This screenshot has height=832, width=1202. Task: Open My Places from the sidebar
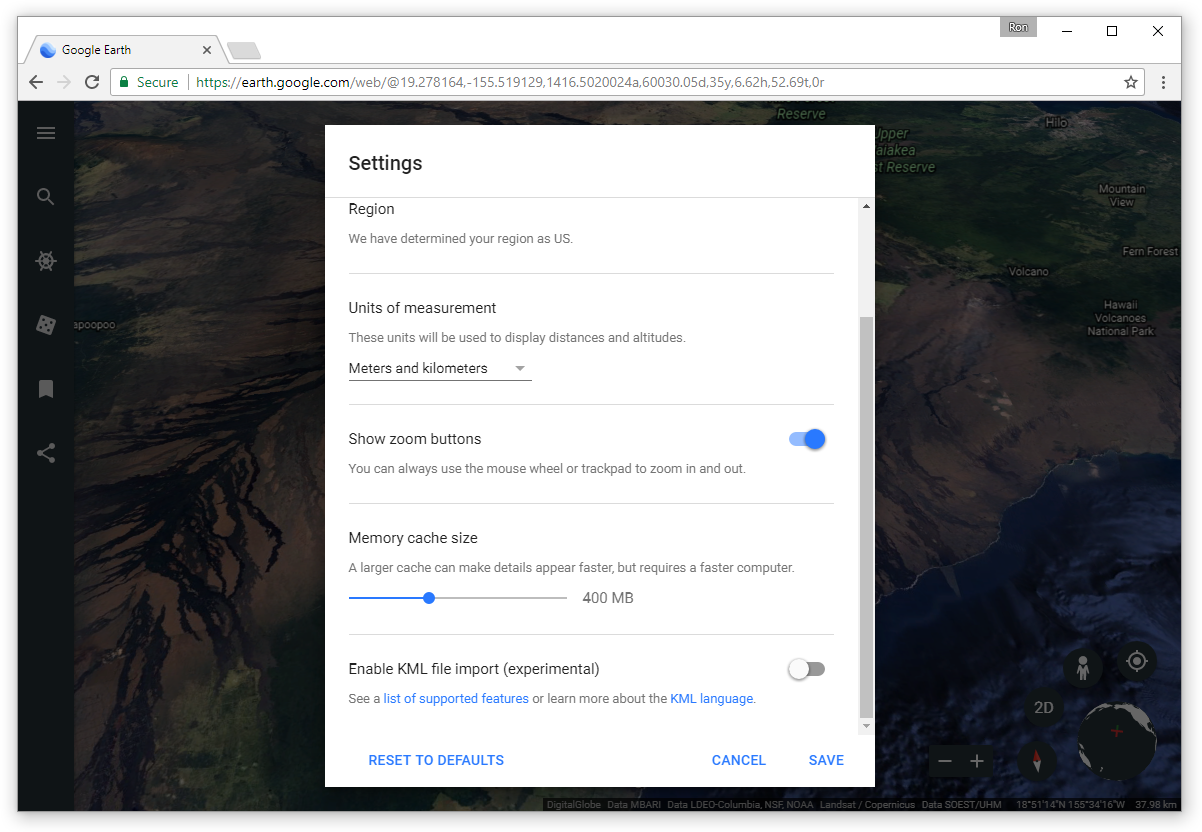click(45, 388)
